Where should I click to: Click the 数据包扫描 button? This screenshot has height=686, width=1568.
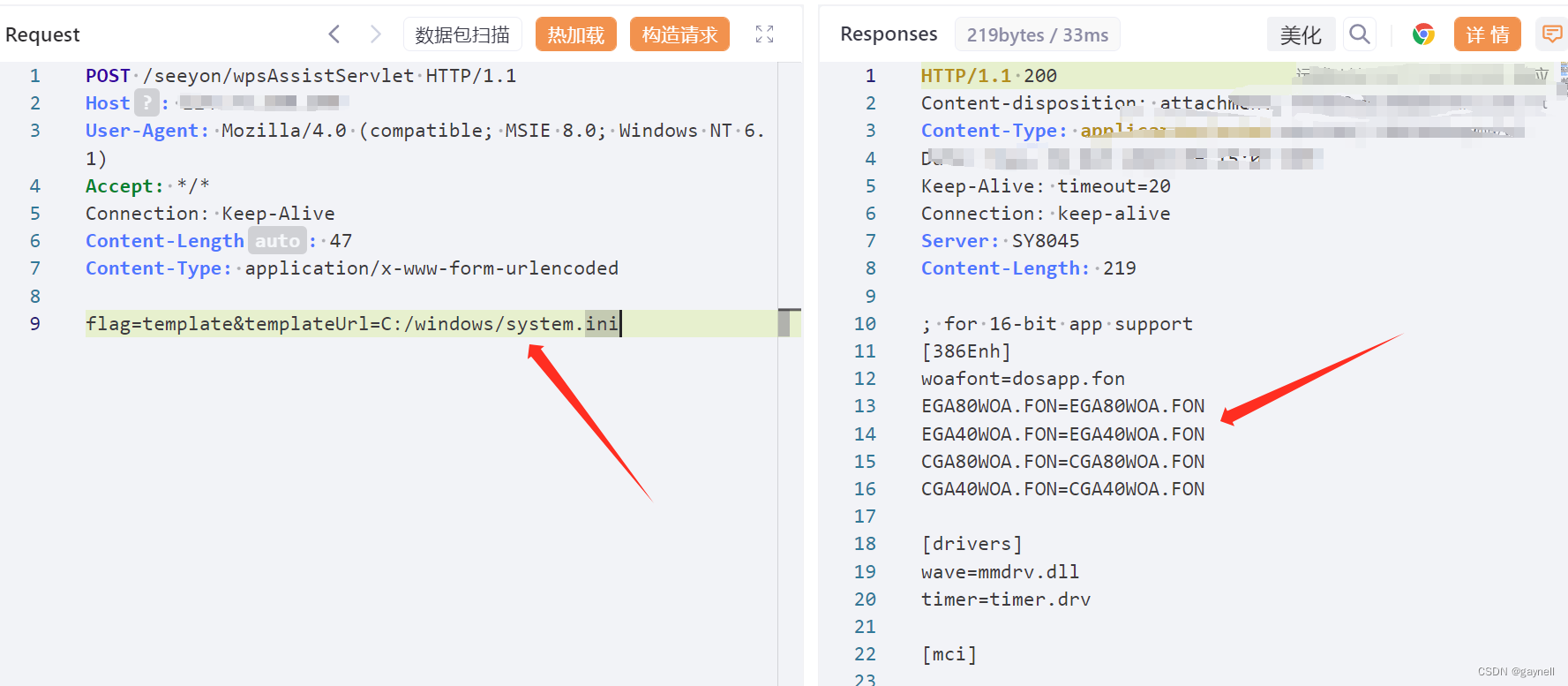[x=462, y=34]
